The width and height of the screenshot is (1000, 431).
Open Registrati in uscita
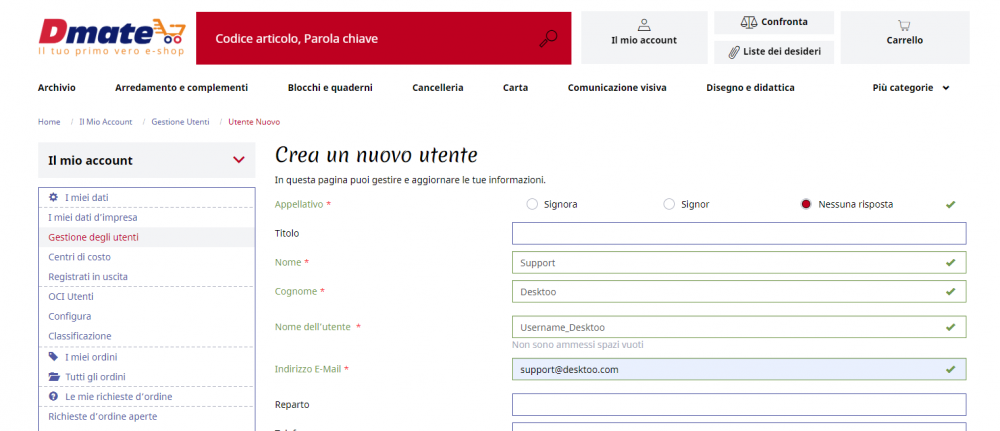(87, 277)
